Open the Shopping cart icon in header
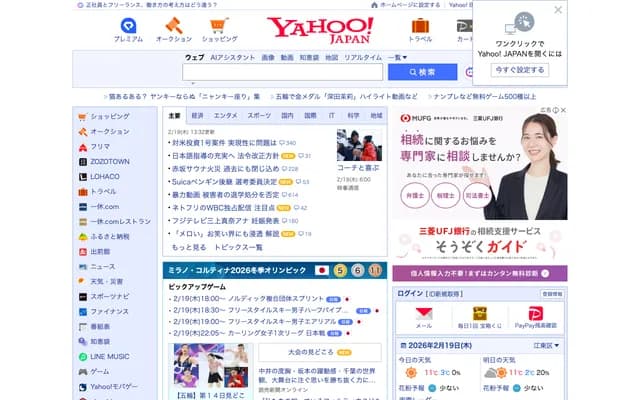 [219, 26]
